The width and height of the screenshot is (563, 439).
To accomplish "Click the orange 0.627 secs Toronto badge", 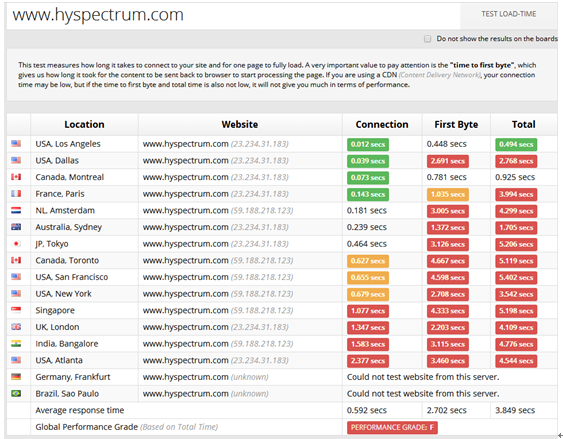I will (x=368, y=261).
